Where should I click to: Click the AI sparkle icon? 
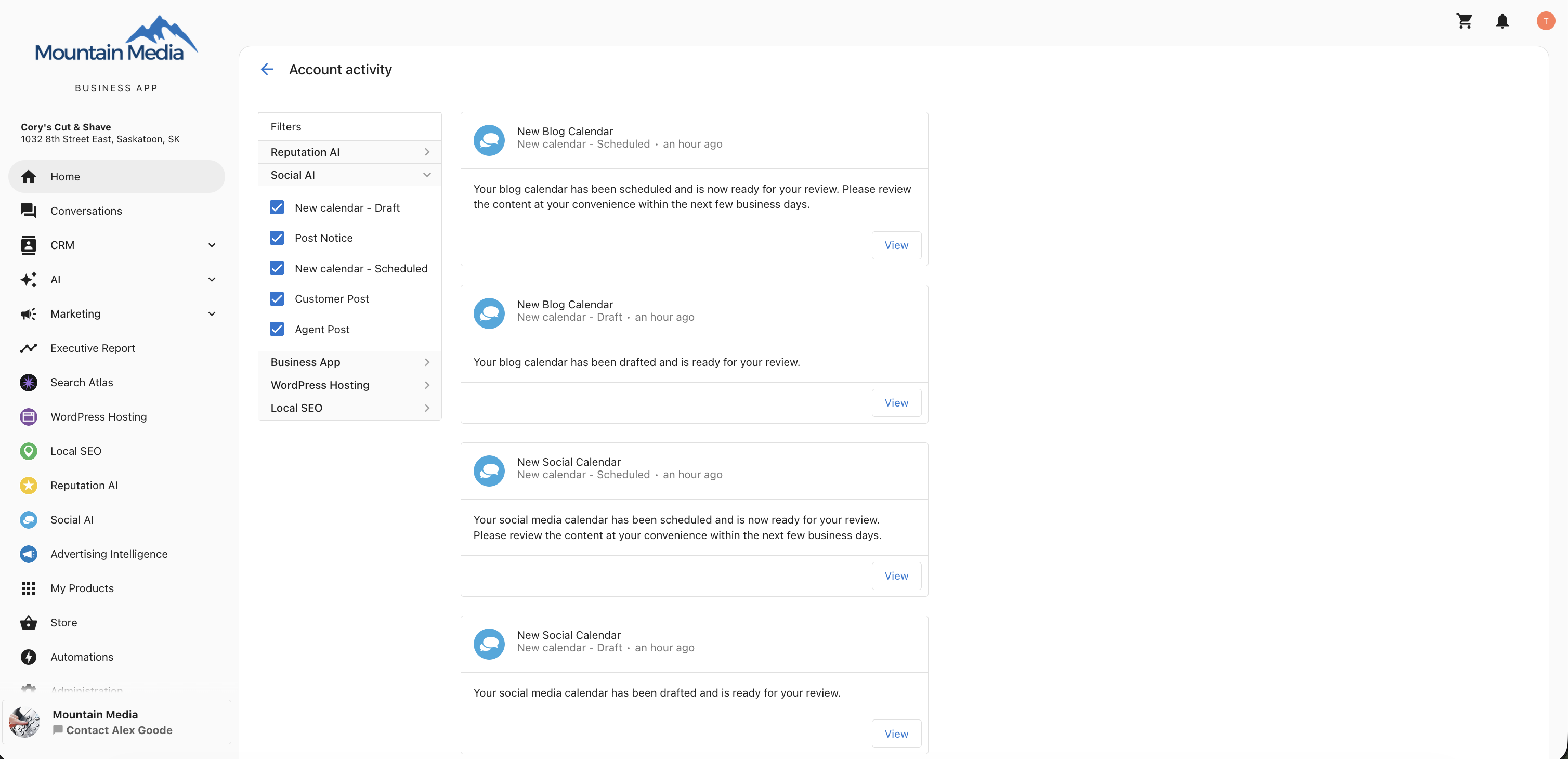click(x=29, y=279)
